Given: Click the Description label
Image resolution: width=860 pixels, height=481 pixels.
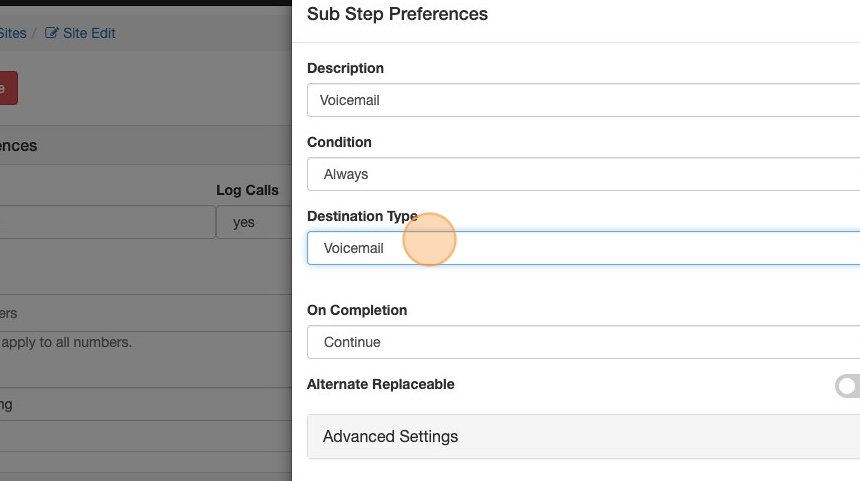Looking at the screenshot, I should [x=345, y=68].
